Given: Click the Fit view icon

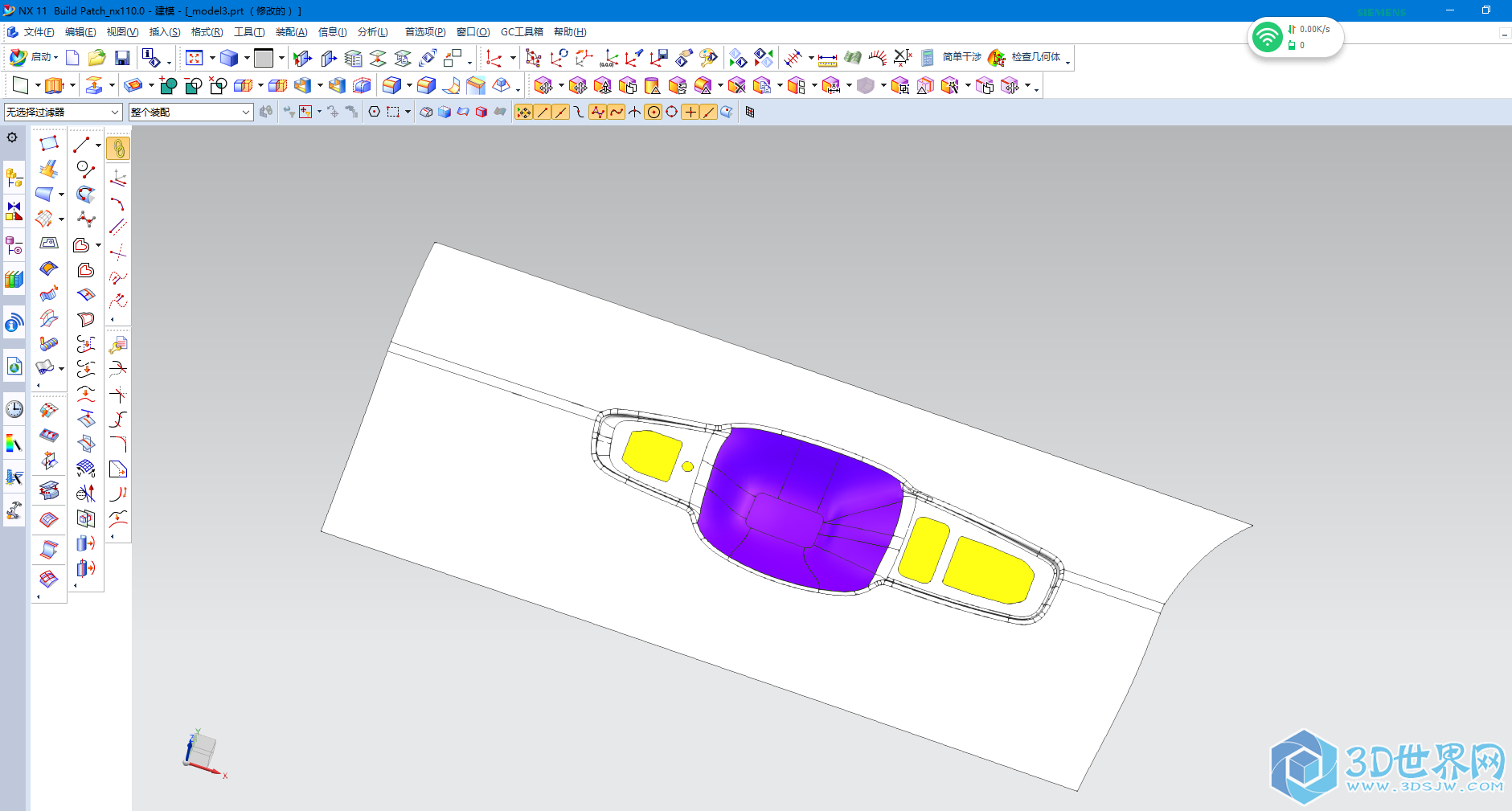Looking at the screenshot, I should click(195, 58).
